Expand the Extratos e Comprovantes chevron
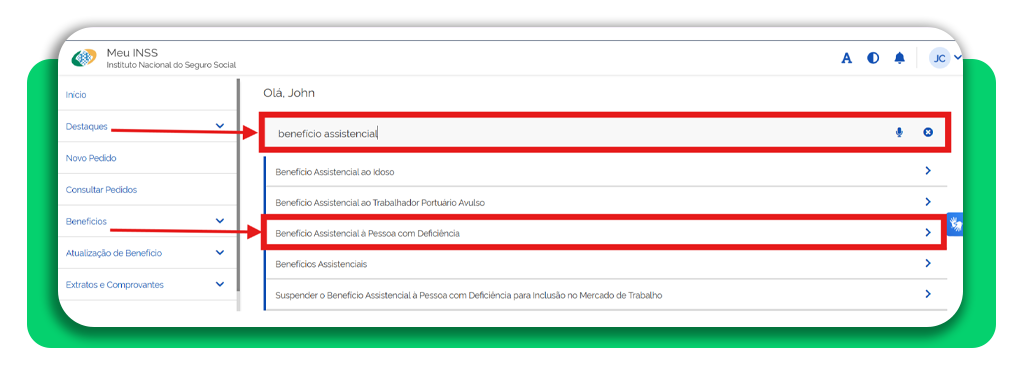 click(x=219, y=284)
